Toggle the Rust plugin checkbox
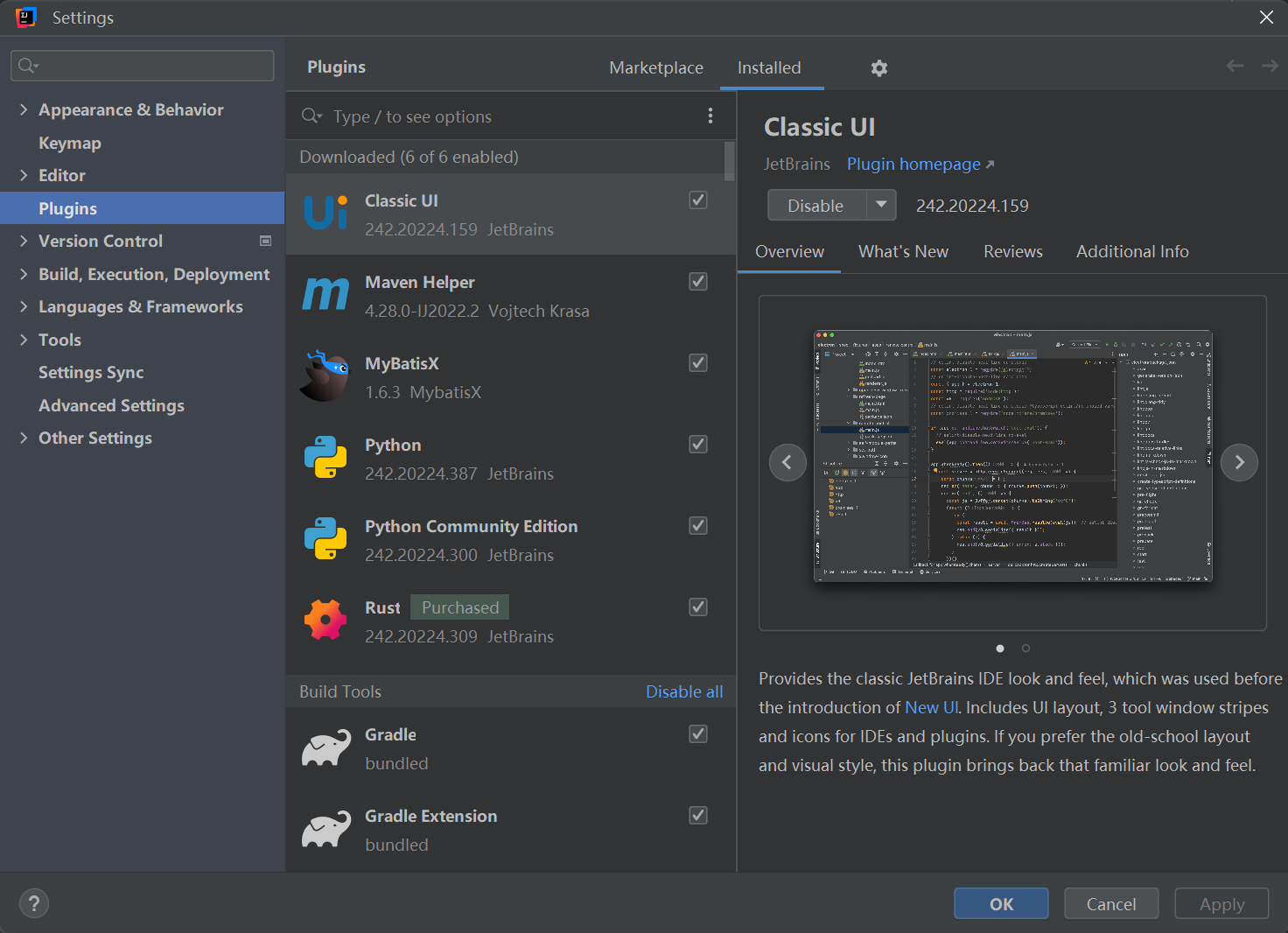Viewport: 1288px width, 933px height. click(697, 607)
